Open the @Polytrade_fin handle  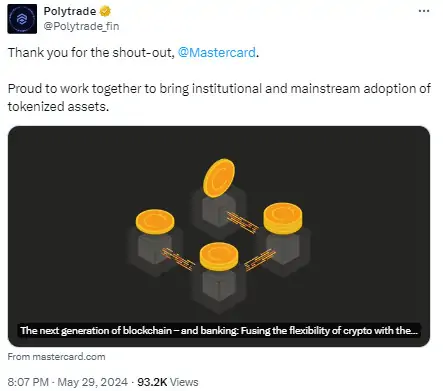click(x=81, y=26)
